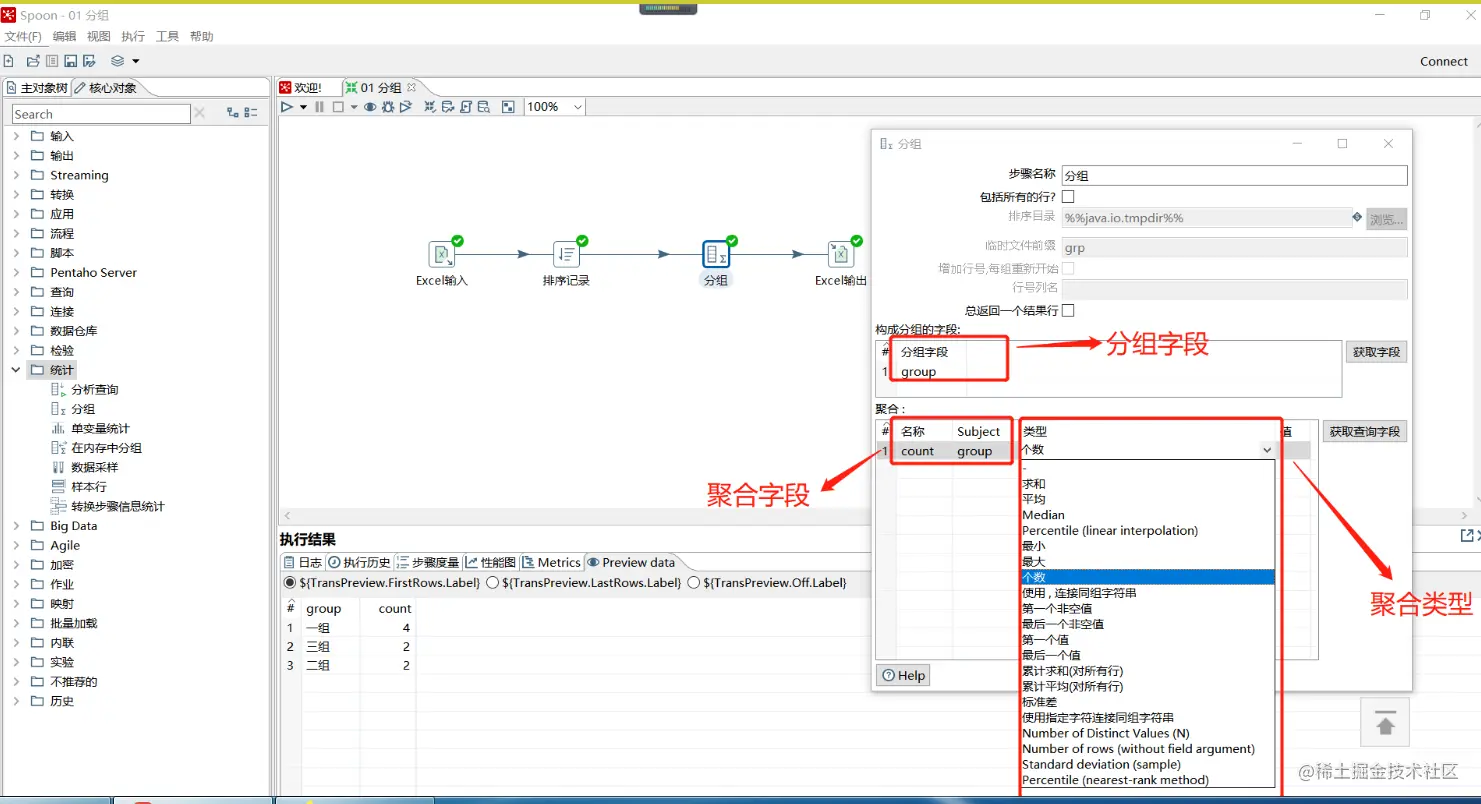Click the 获取查询字段 button
This screenshot has width=1481, height=804.
point(1364,432)
